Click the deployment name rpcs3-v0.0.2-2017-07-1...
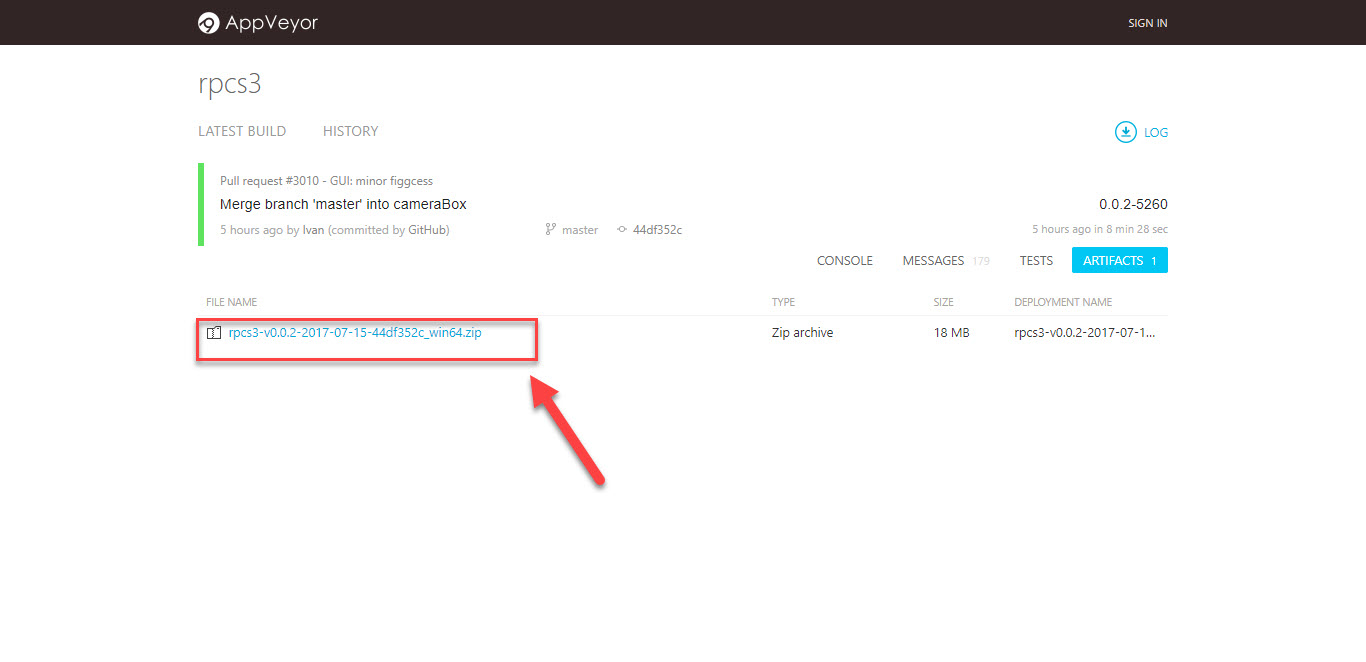Viewport: 1366px width, 662px height. coord(1085,332)
